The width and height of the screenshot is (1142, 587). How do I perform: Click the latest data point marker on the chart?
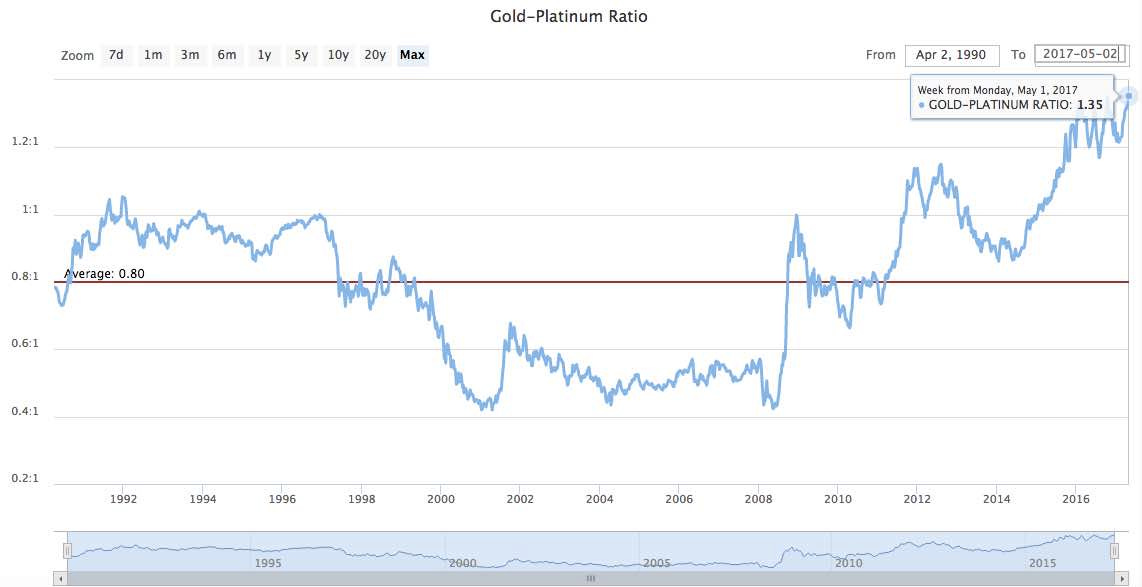tap(1127, 96)
